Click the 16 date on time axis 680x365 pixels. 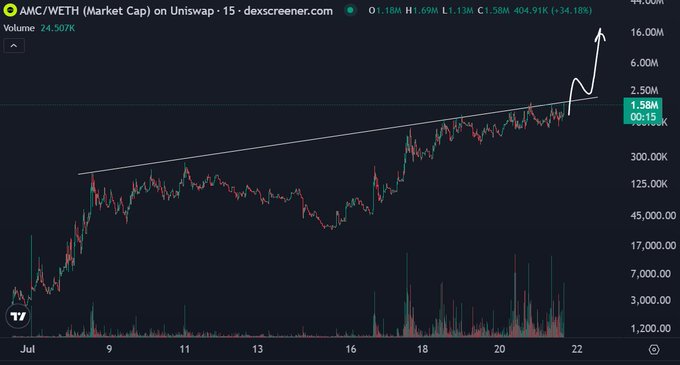[351, 349]
